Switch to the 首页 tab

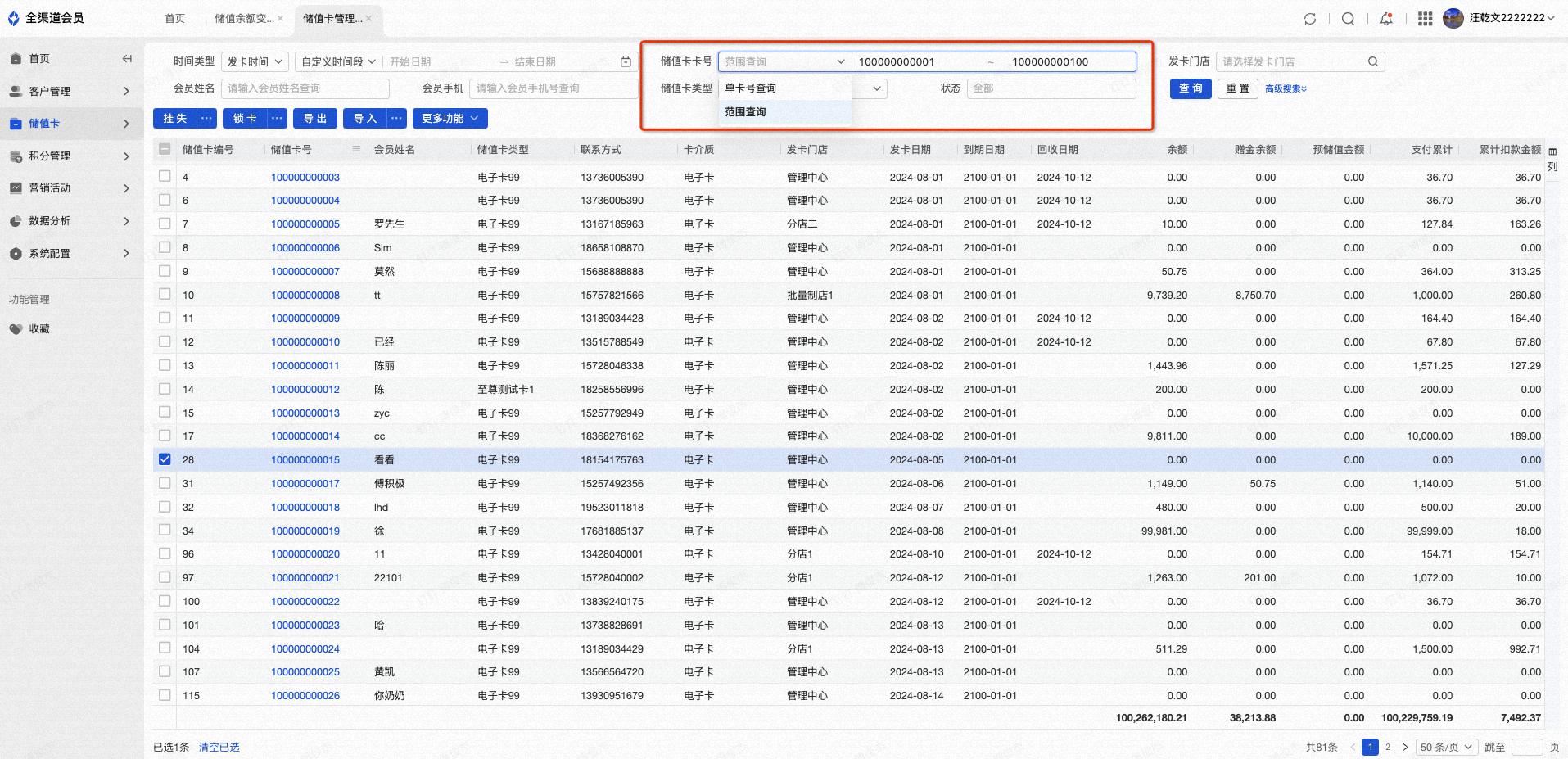click(x=174, y=18)
